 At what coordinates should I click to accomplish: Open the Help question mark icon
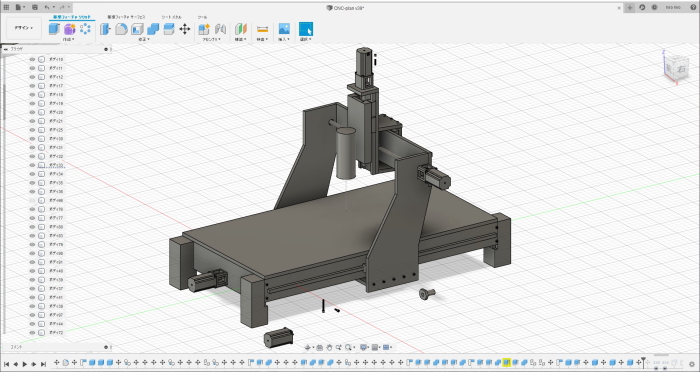click(x=692, y=8)
